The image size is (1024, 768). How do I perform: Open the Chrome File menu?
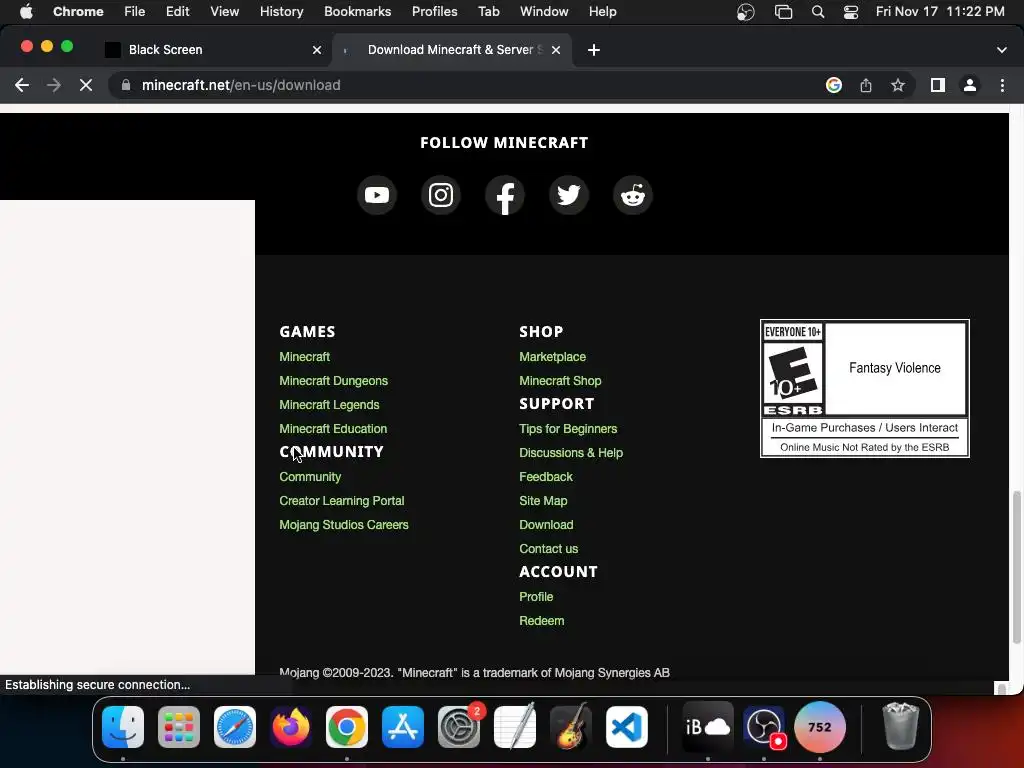point(135,12)
